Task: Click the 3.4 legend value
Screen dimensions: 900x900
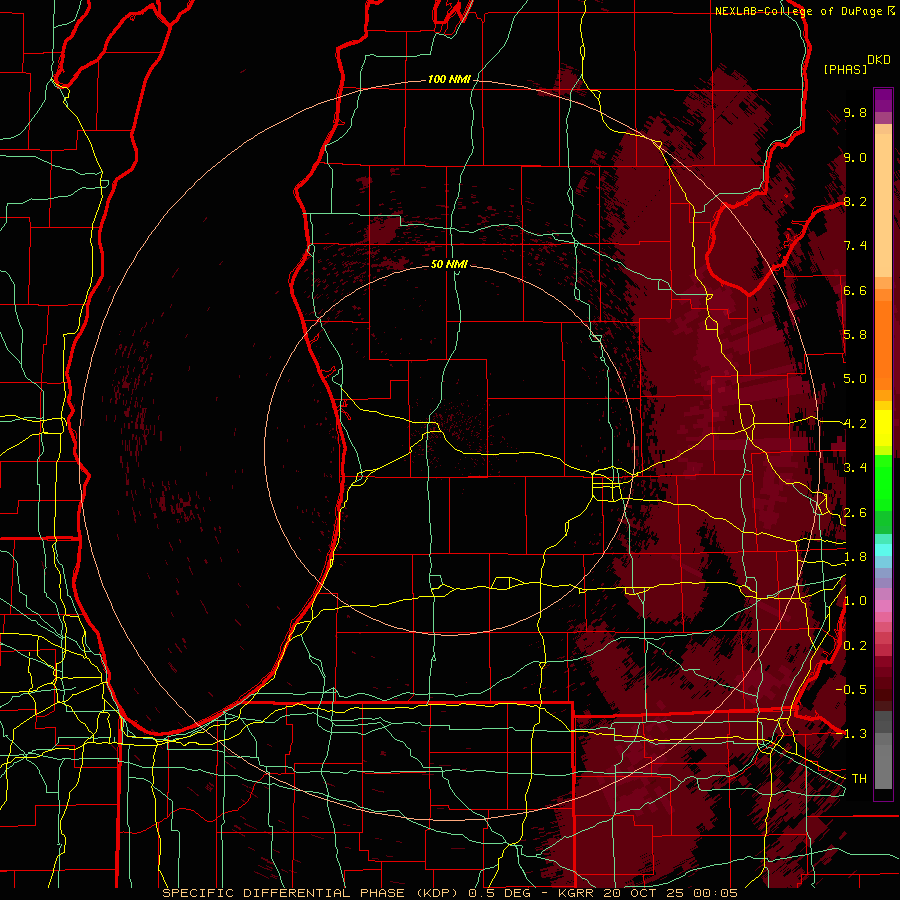Action: point(855,468)
